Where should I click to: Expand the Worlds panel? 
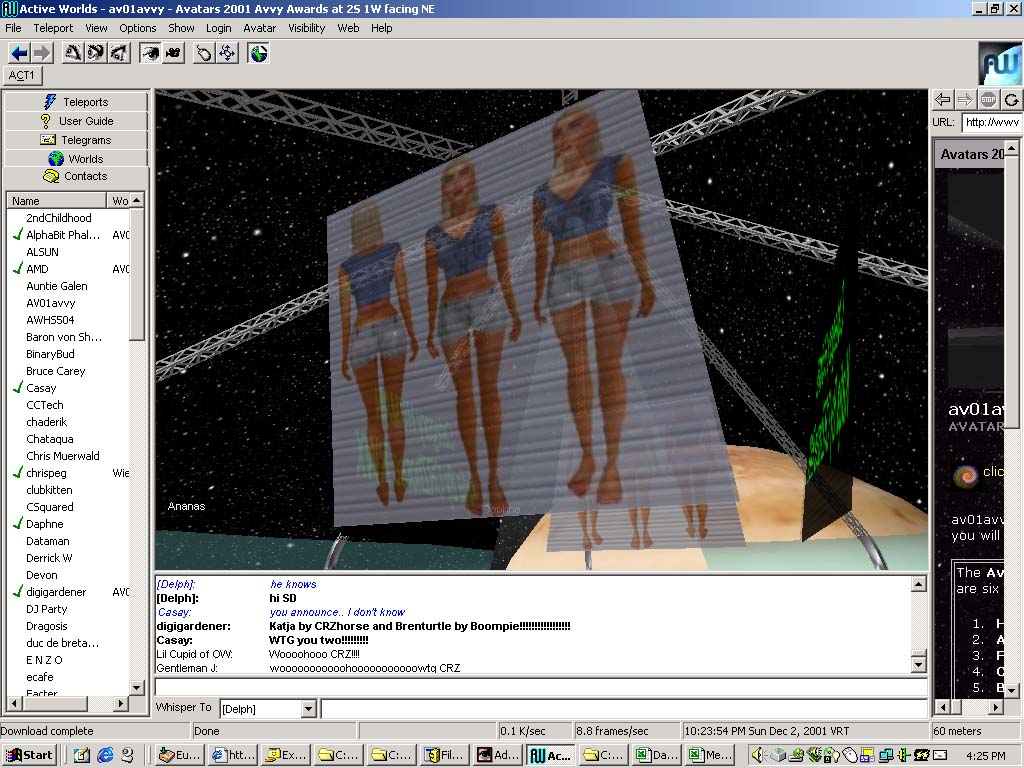76,159
